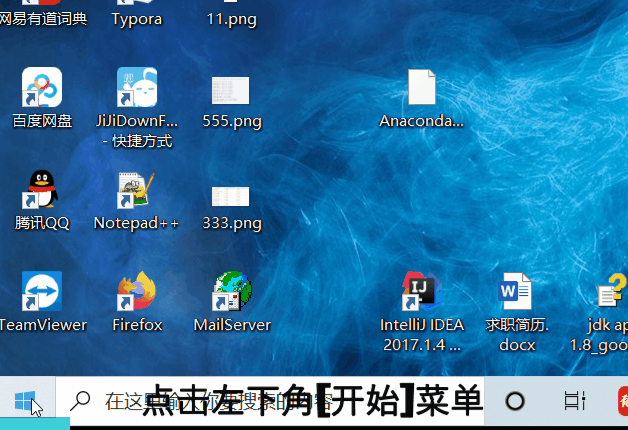Select the Notepad++ desktop icon
Image resolution: width=628 pixels, height=430 pixels.
point(136,191)
